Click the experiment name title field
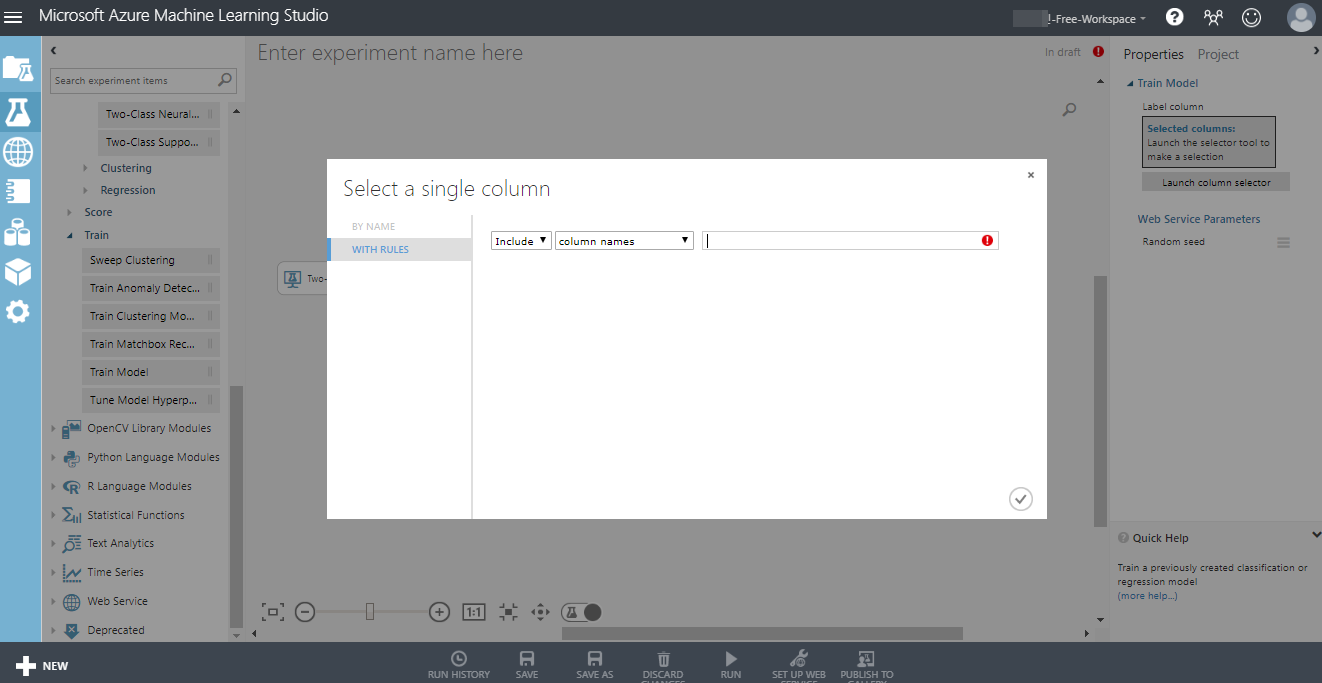This screenshot has height=683, width=1322. point(390,53)
